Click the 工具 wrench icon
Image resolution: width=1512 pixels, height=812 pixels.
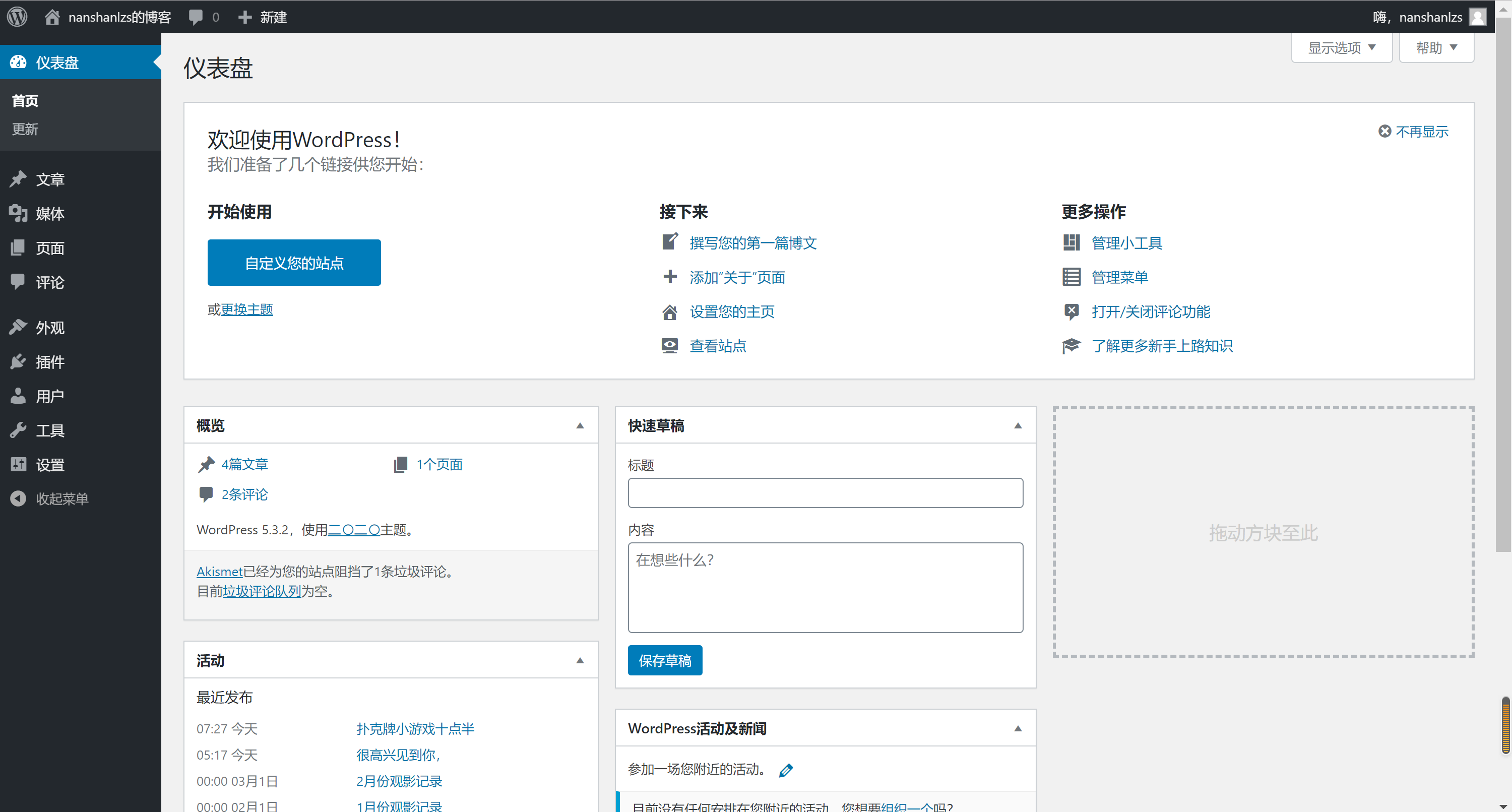coord(18,430)
